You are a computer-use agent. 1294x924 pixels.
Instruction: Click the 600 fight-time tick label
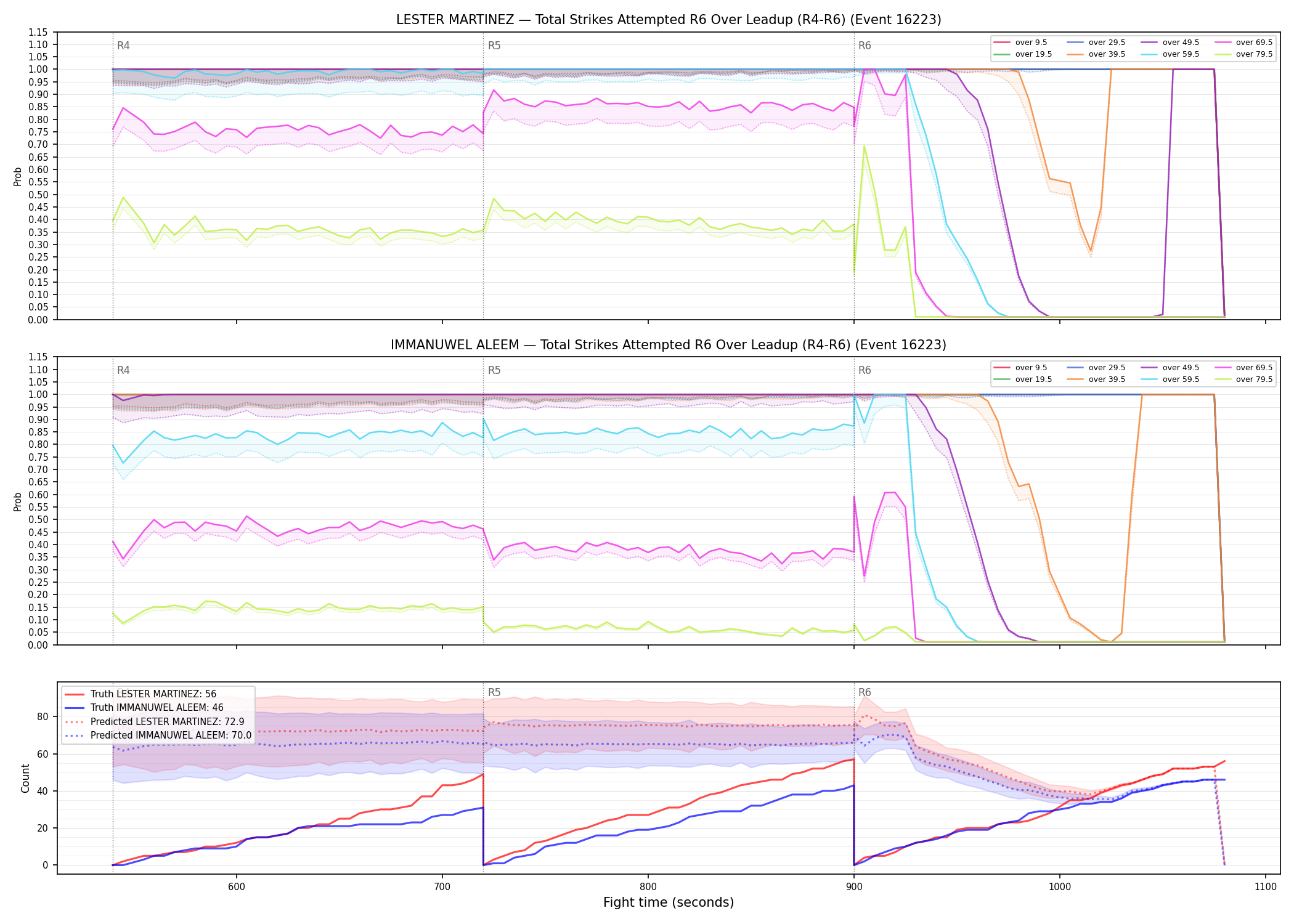point(237,887)
